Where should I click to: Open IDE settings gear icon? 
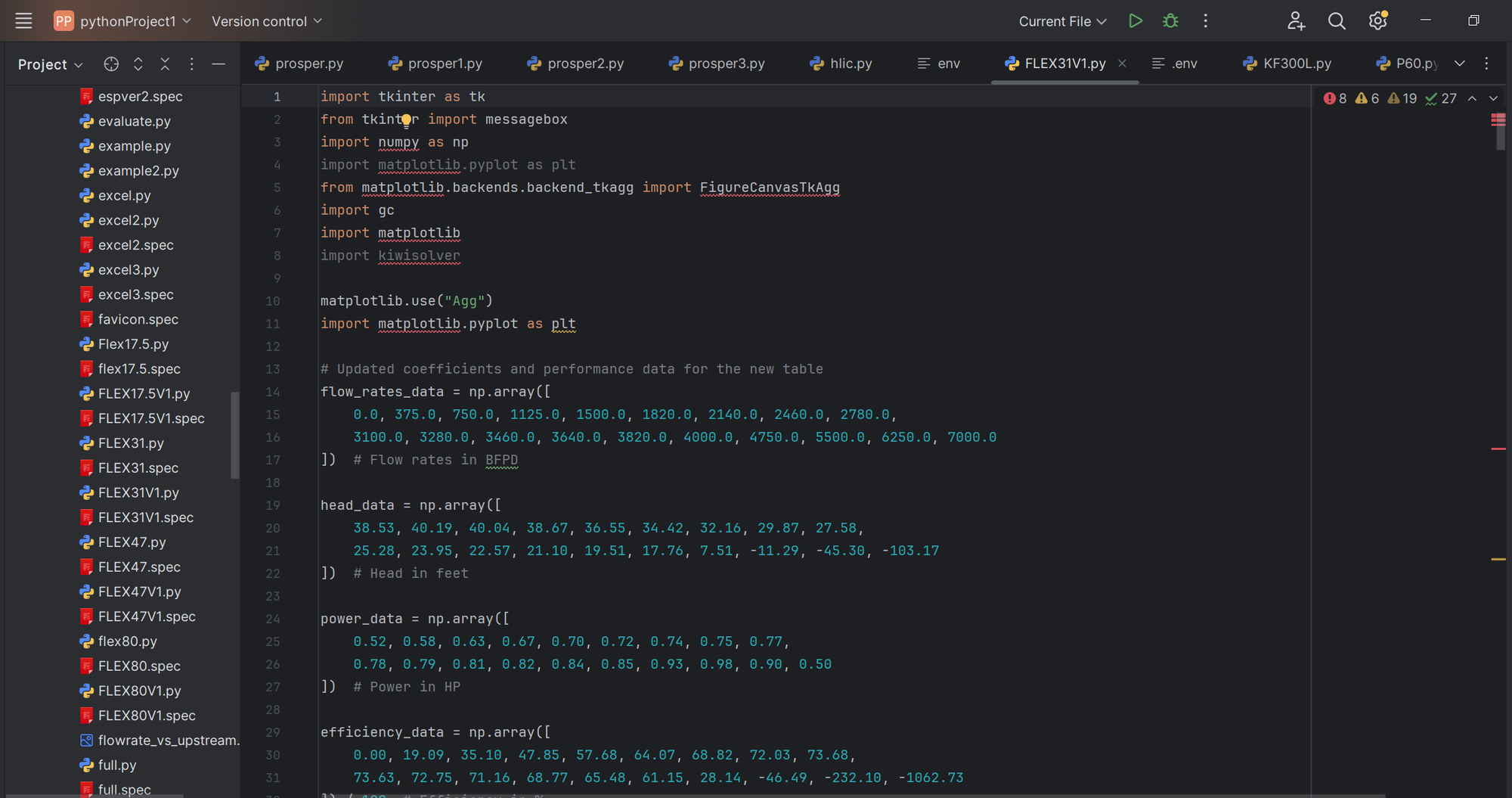pos(1377,21)
